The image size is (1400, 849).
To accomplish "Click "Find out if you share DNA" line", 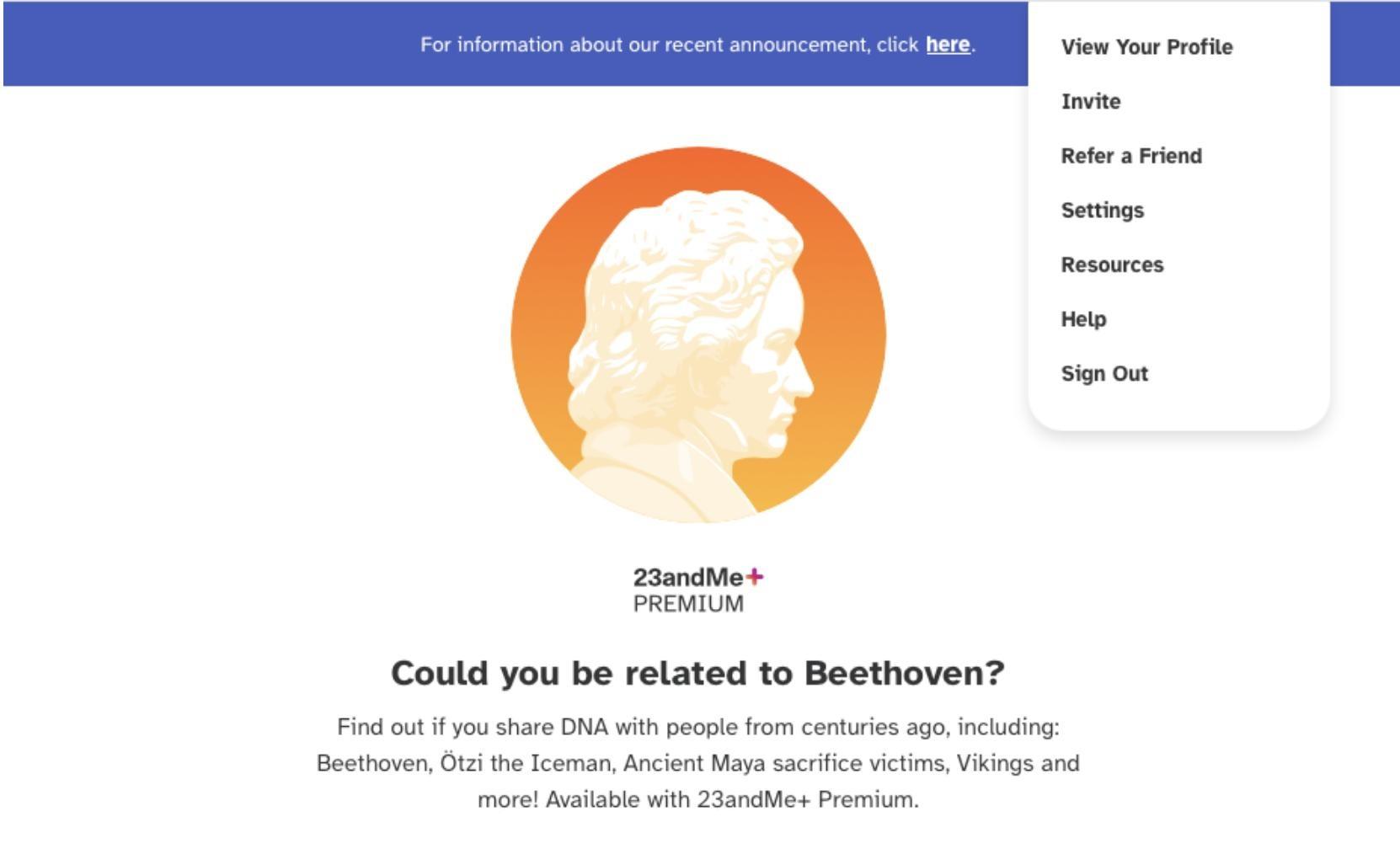I will coord(698,727).
